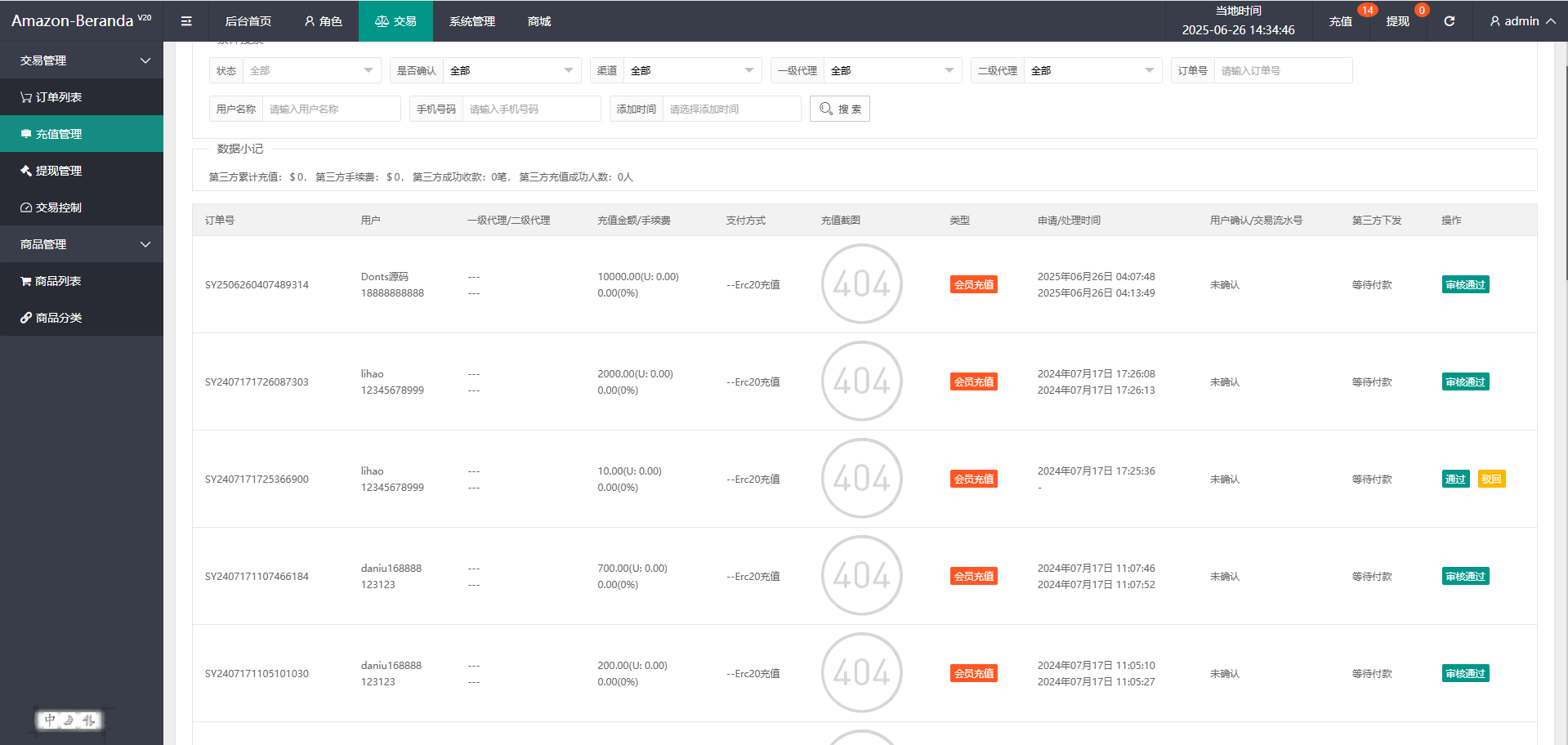Select order number SY2506260407489314
Screen dimensions: 1568x745
click(257, 285)
